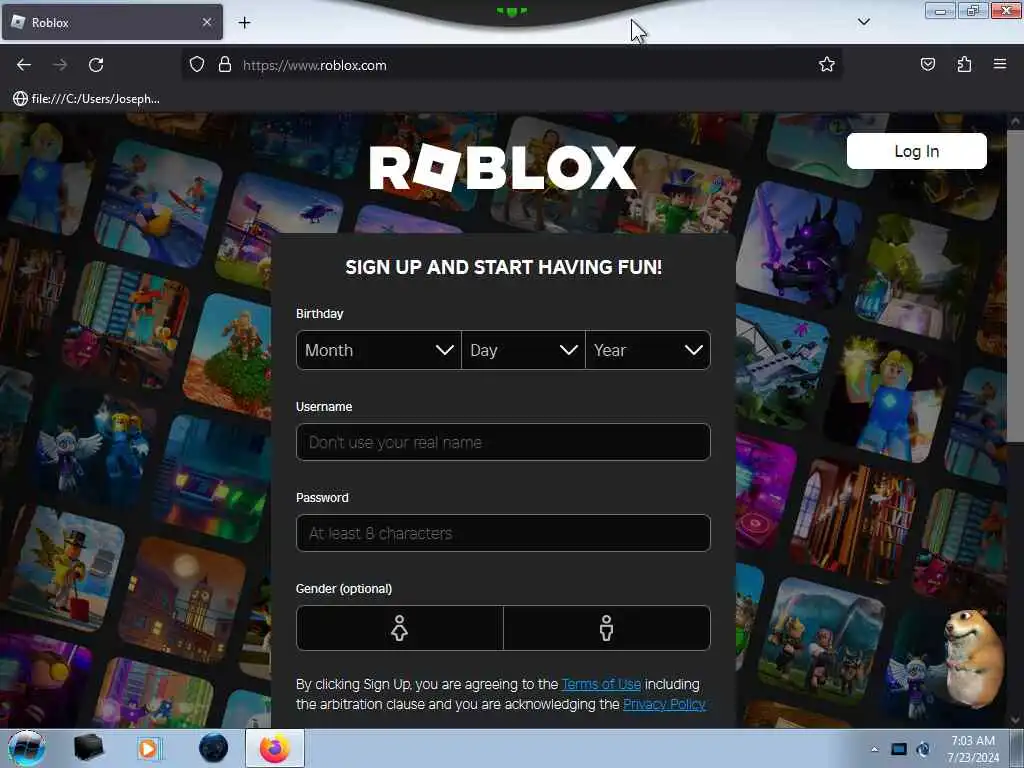1024x768 pixels.
Task: Open the birthday Day dropdown
Action: point(523,350)
